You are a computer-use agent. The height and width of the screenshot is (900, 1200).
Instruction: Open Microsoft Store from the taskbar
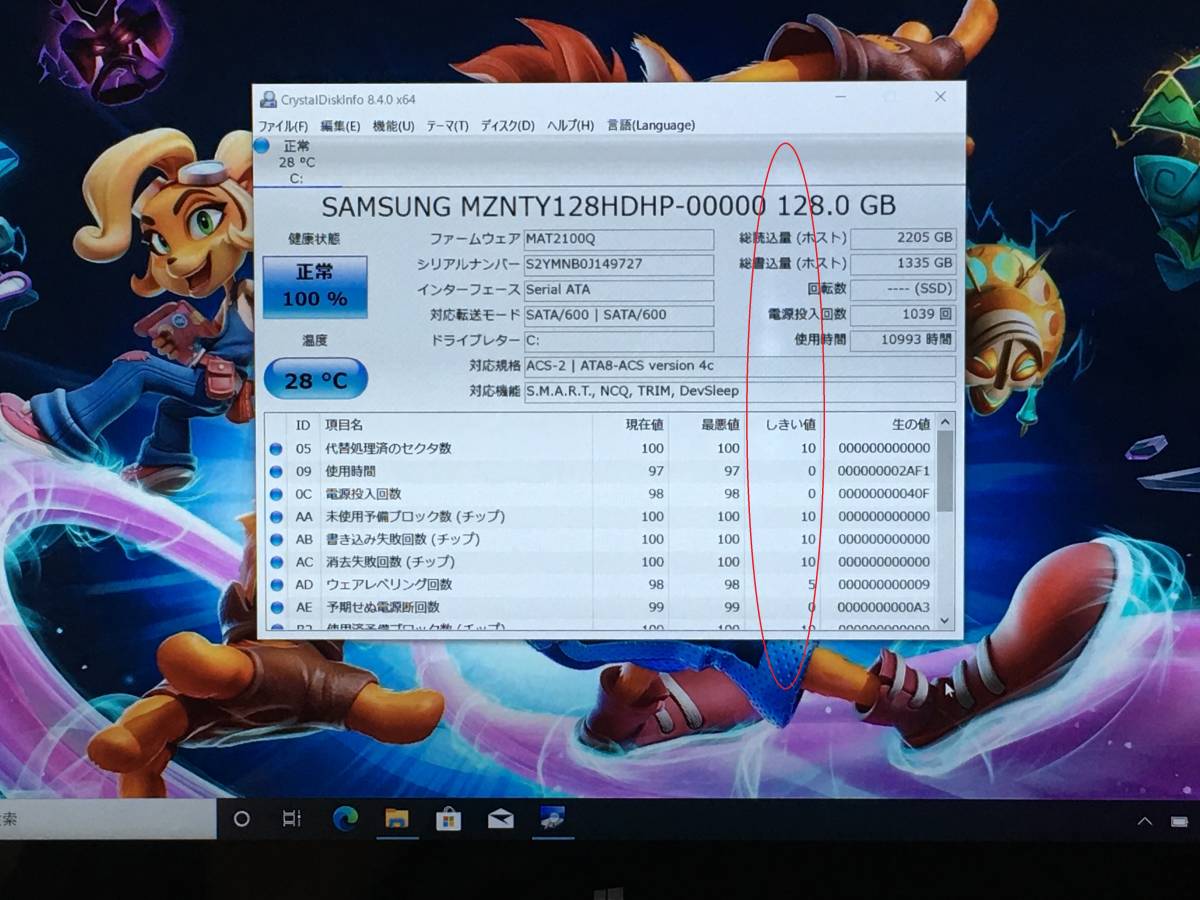point(448,819)
